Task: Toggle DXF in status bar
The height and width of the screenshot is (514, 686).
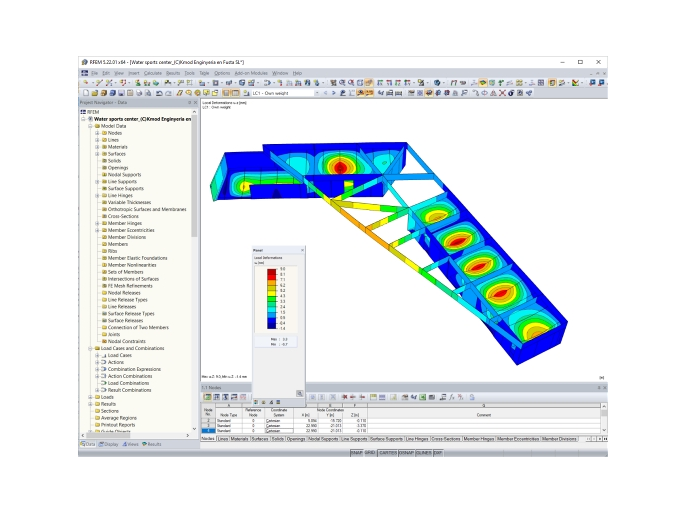Action: click(438, 453)
